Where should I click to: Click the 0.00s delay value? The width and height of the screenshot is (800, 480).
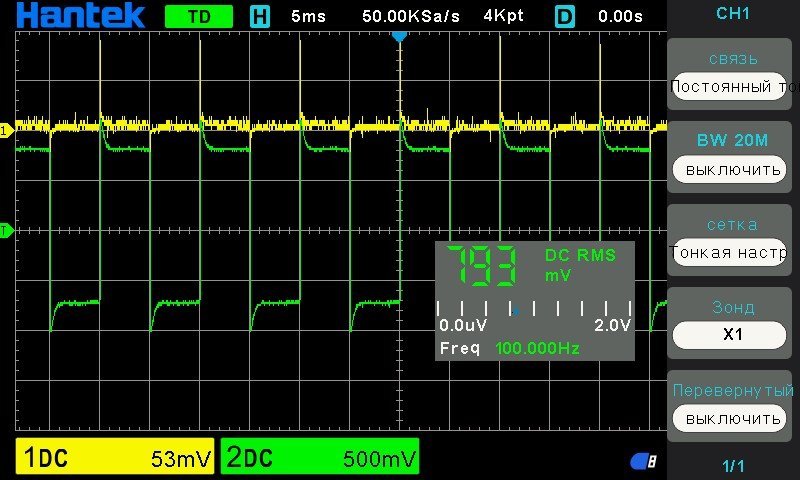[x=620, y=17]
